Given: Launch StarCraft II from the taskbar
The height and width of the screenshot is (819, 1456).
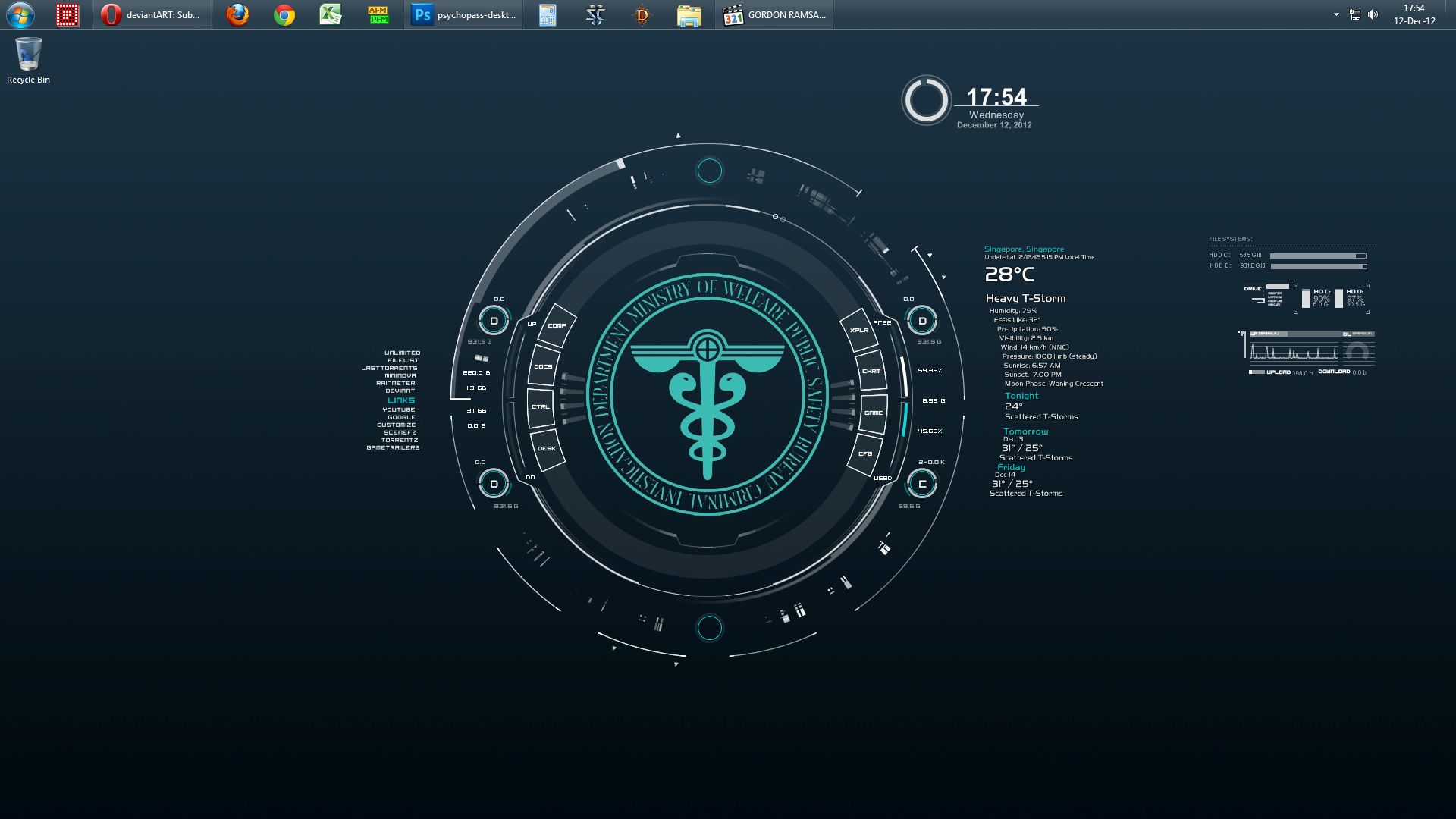Looking at the screenshot, I should point(595,14).
